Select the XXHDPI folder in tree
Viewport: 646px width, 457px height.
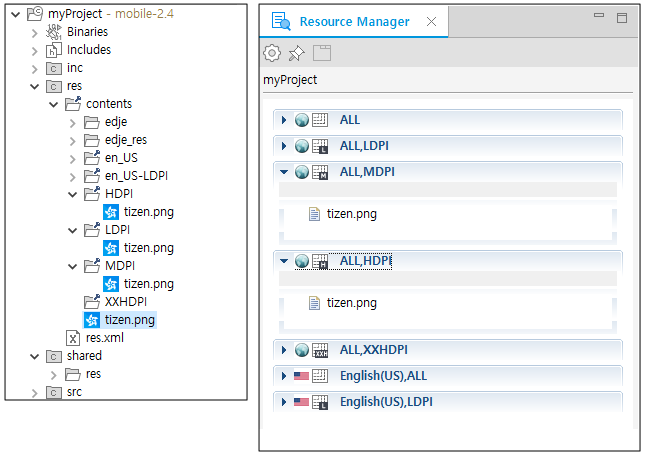click(125, 302)
